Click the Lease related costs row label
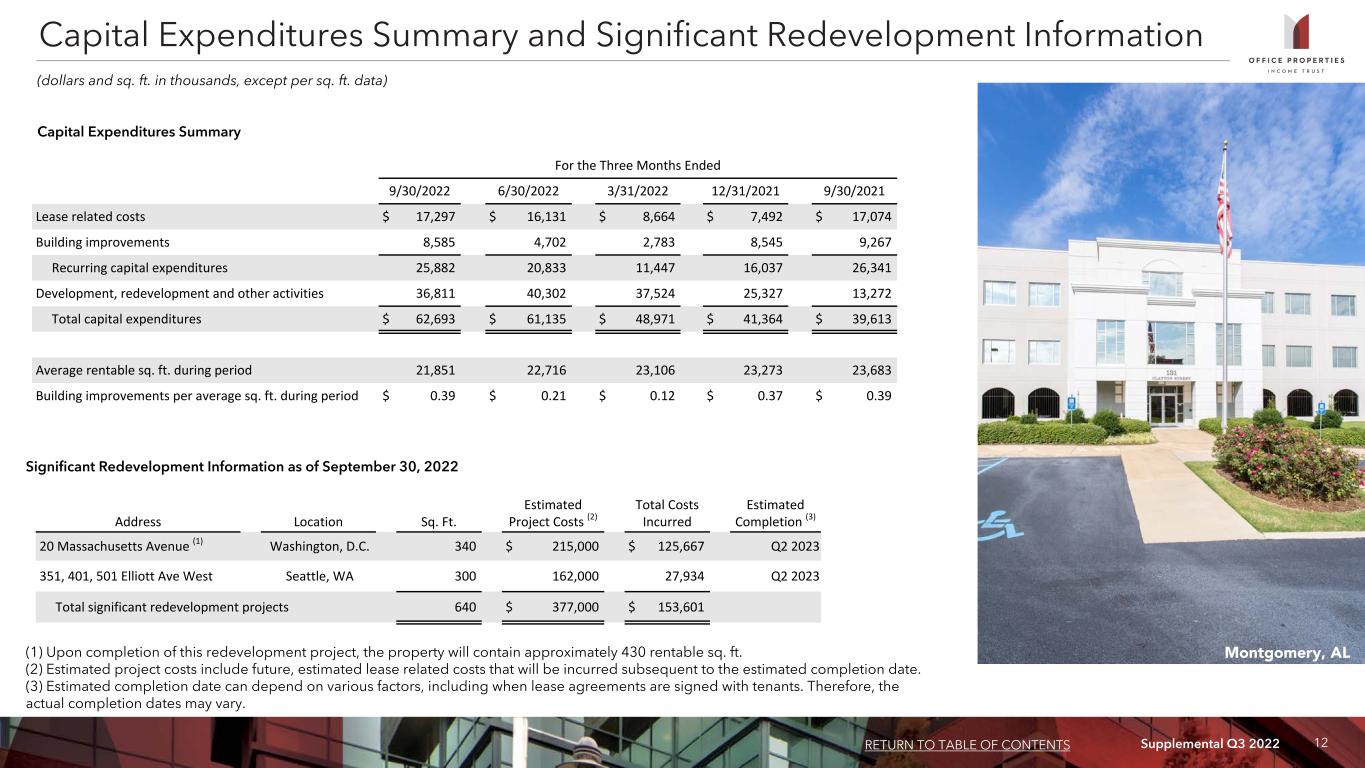The width and height of the screenshot is (1365, 768). 89,216
